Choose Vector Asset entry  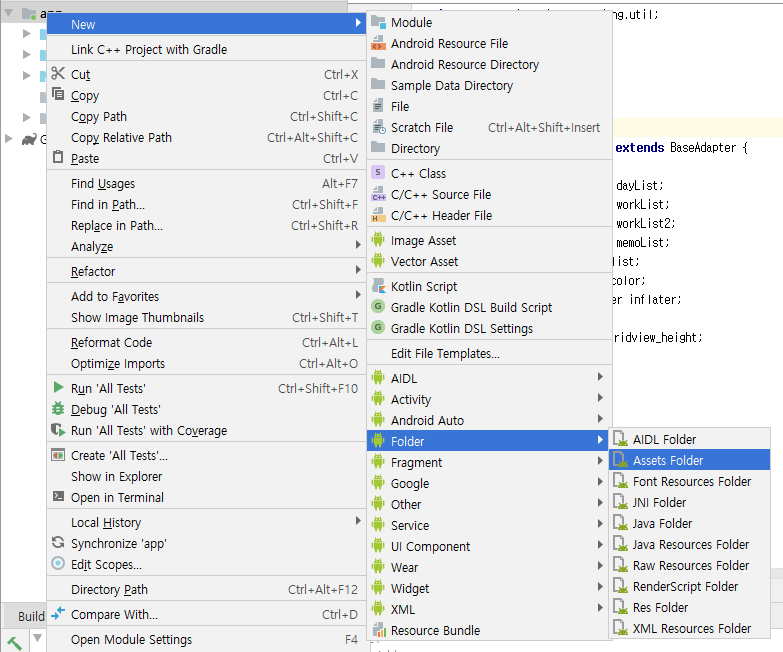(489, 261)
